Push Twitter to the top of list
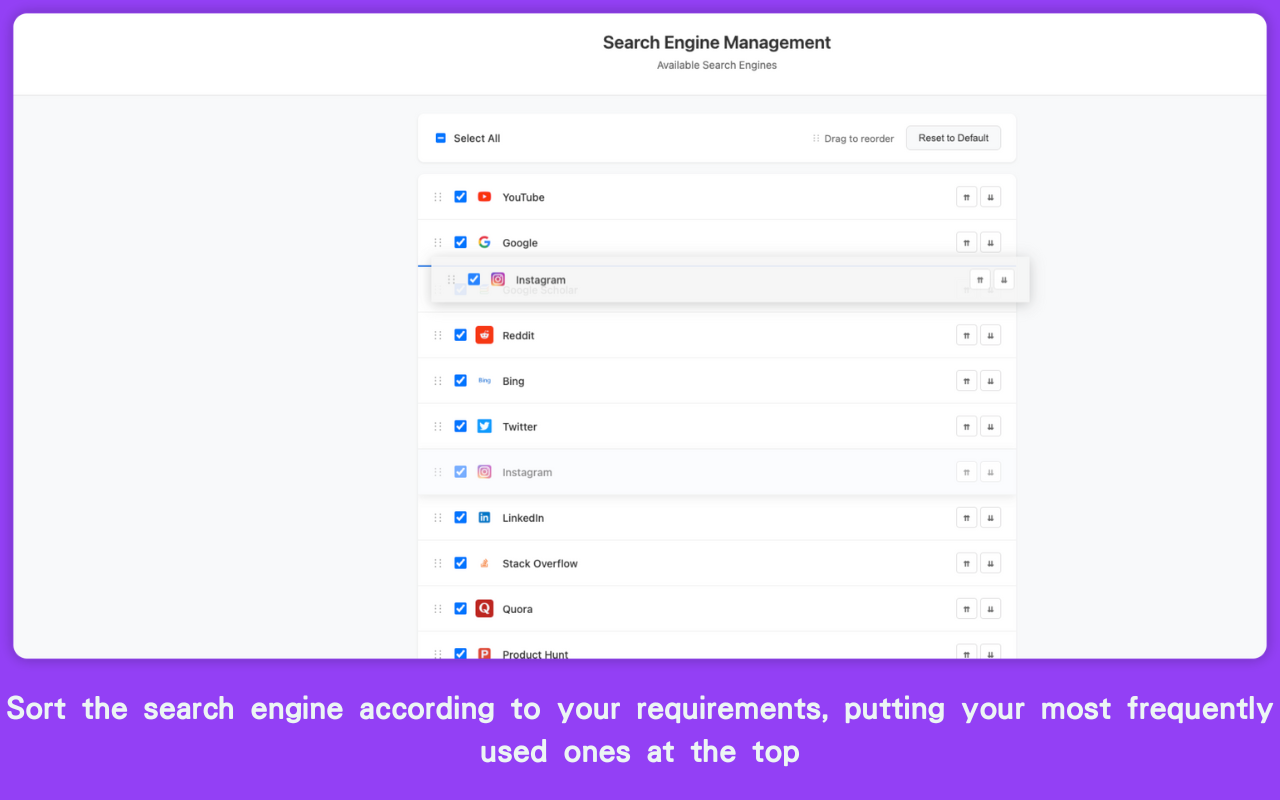This screenshot has width=1280, height=800. pyautogui.click(x=967, y=426)
